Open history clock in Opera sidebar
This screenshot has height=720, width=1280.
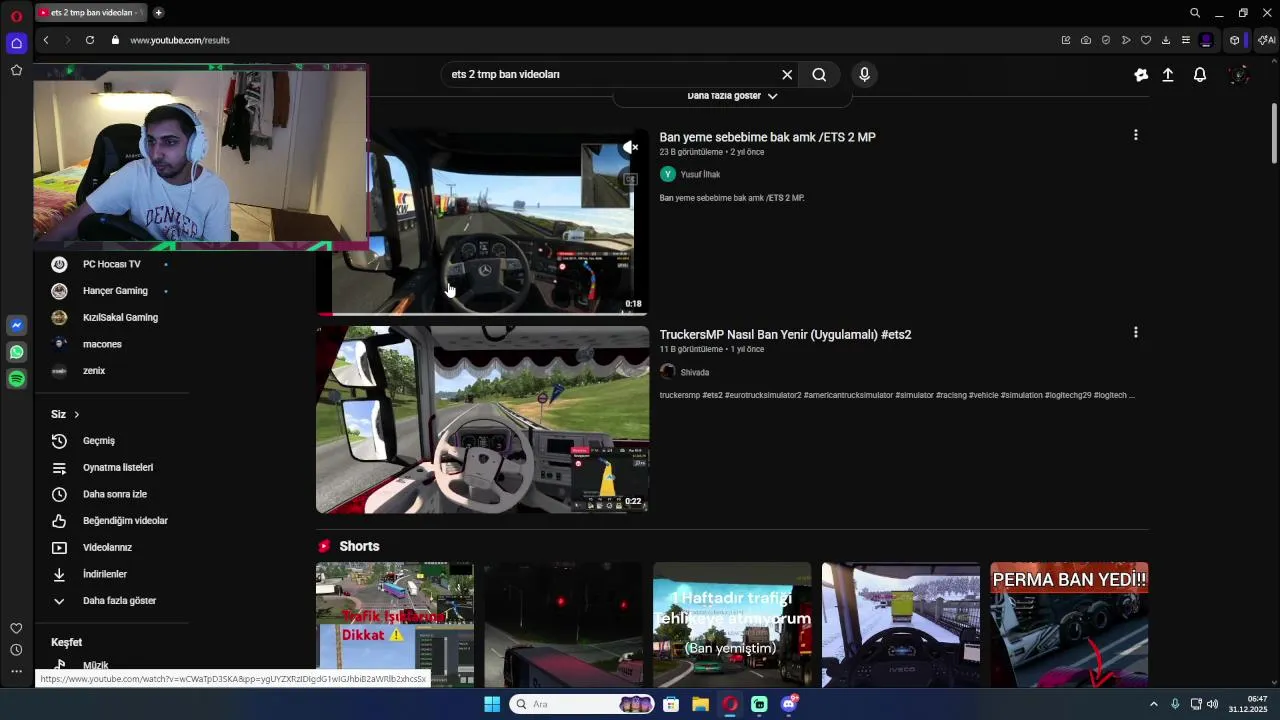click(x=16, y=650)
